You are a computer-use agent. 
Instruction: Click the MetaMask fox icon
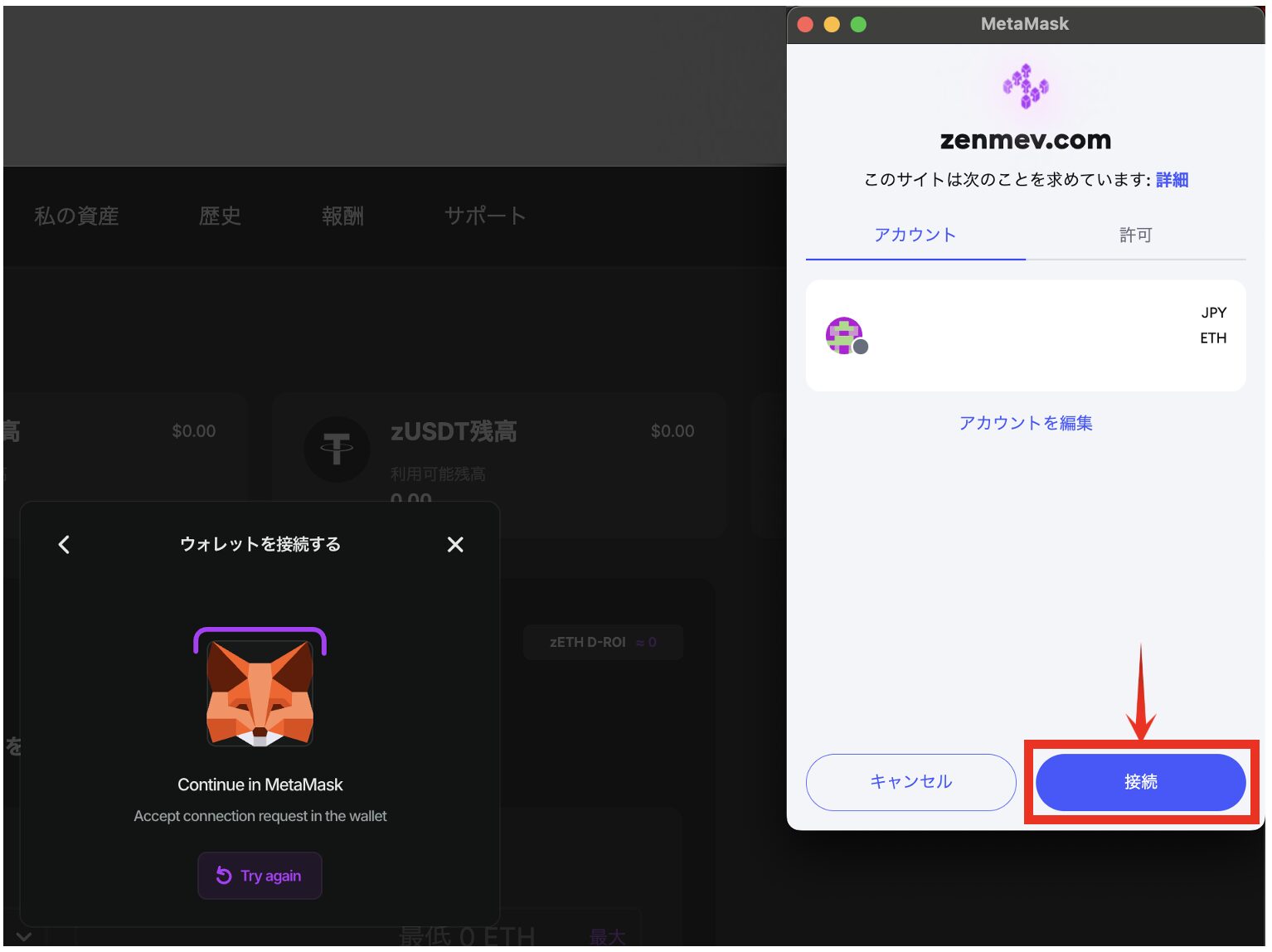pos(260,692)
